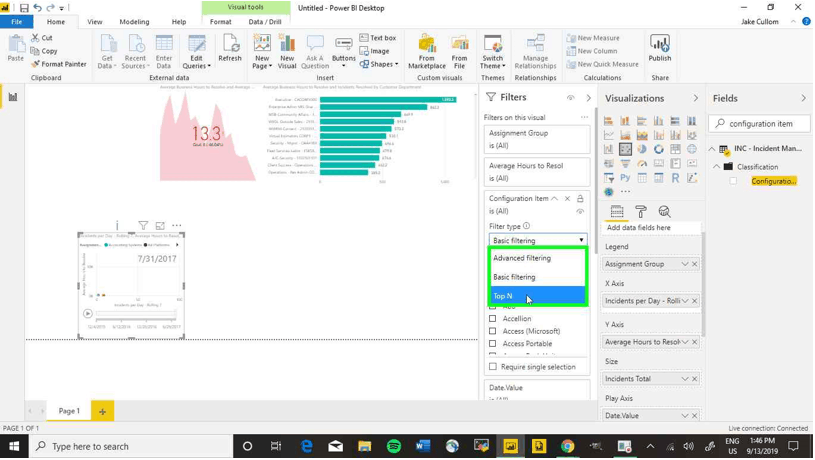The image size is (815, 460).
Task: Open Recent Sources
Action: tap(135, 51)
